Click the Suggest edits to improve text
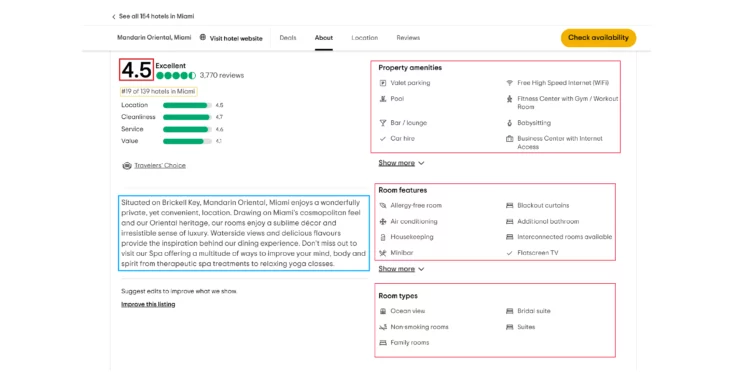This screenshot has width=744, height=378. point(179,291)
